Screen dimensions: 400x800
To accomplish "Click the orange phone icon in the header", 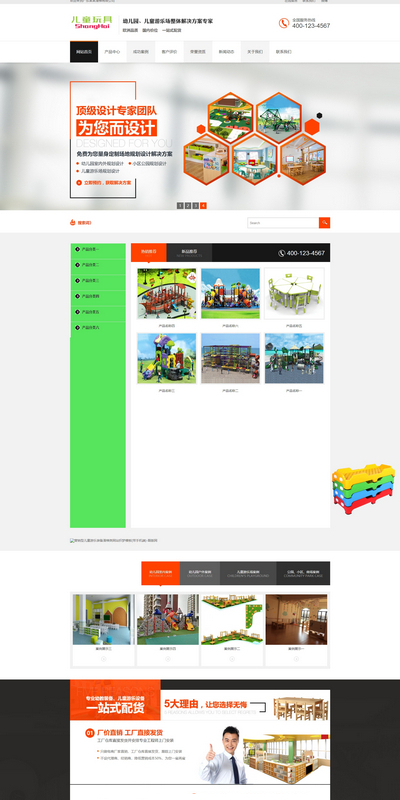I will coord(284,23).
